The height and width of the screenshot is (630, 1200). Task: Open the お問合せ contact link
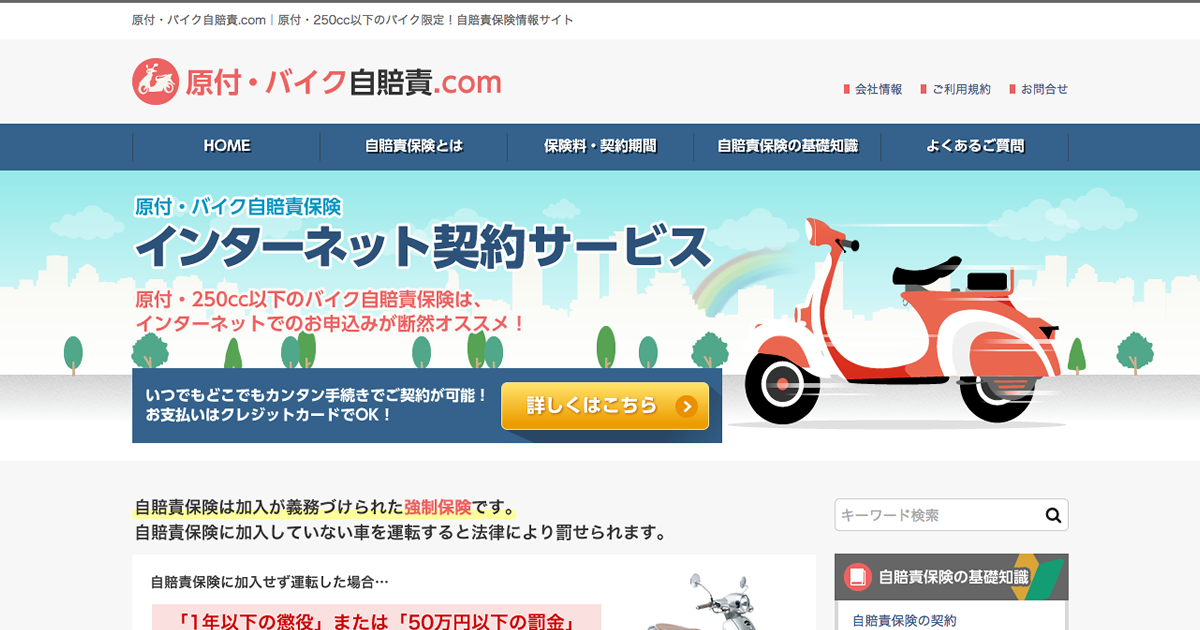click(1044, 89)
